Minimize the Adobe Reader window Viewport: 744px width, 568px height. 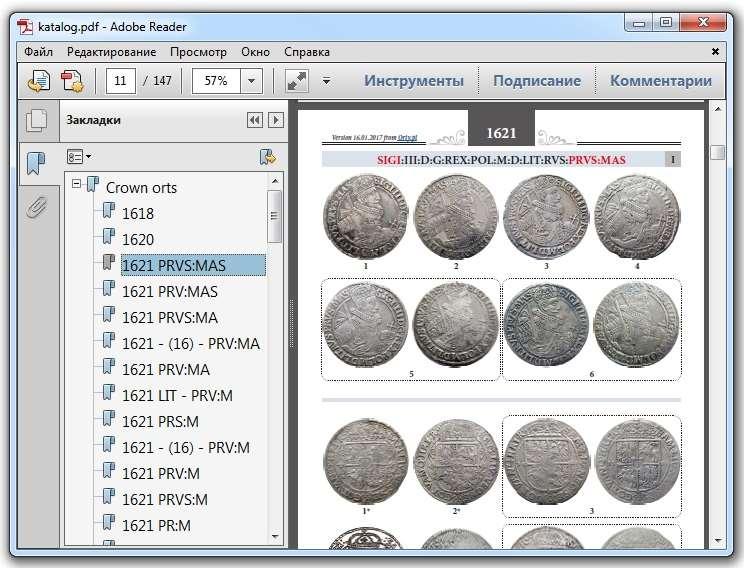639,23
